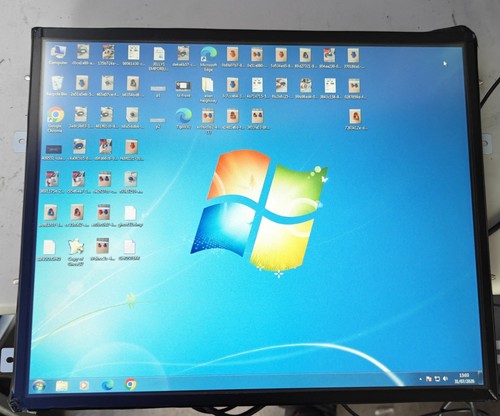Select the Microsoft Edge desktop shortcut
Screen dimensions: 500x416
pos(208,59)
